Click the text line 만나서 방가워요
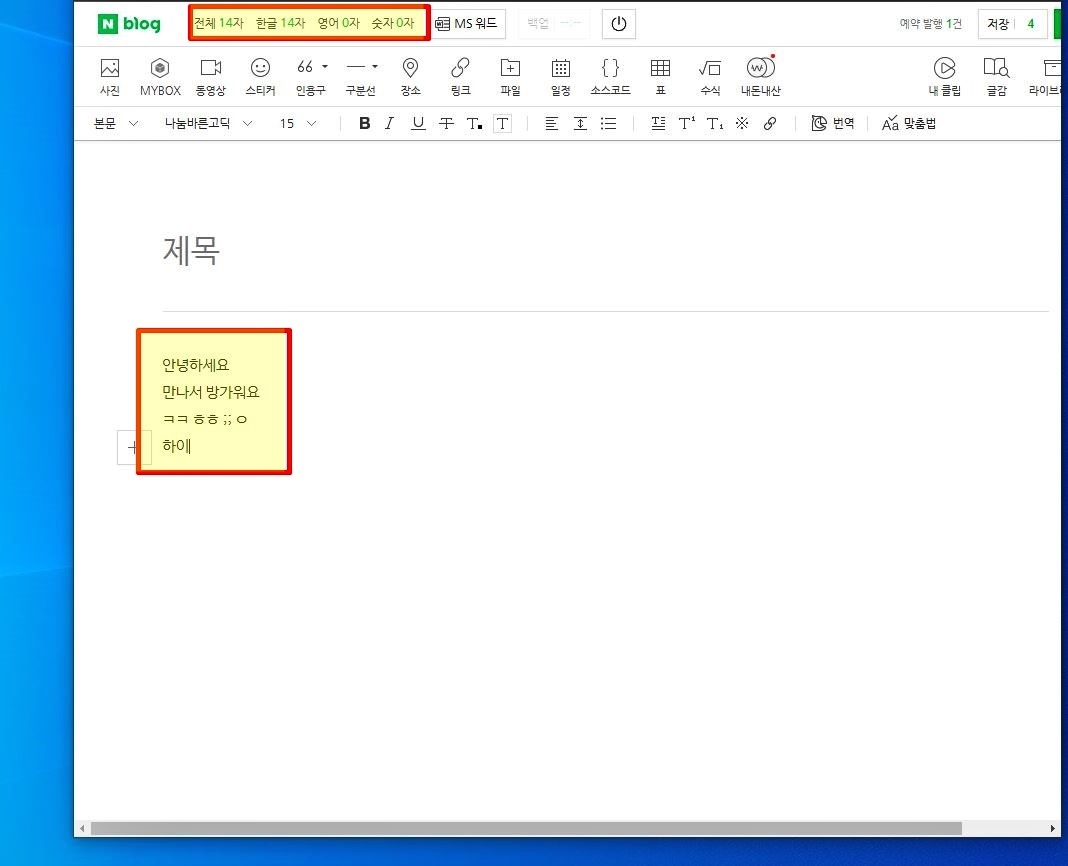This screenshot has height=866, width=1068. click(x=210, y=392)
